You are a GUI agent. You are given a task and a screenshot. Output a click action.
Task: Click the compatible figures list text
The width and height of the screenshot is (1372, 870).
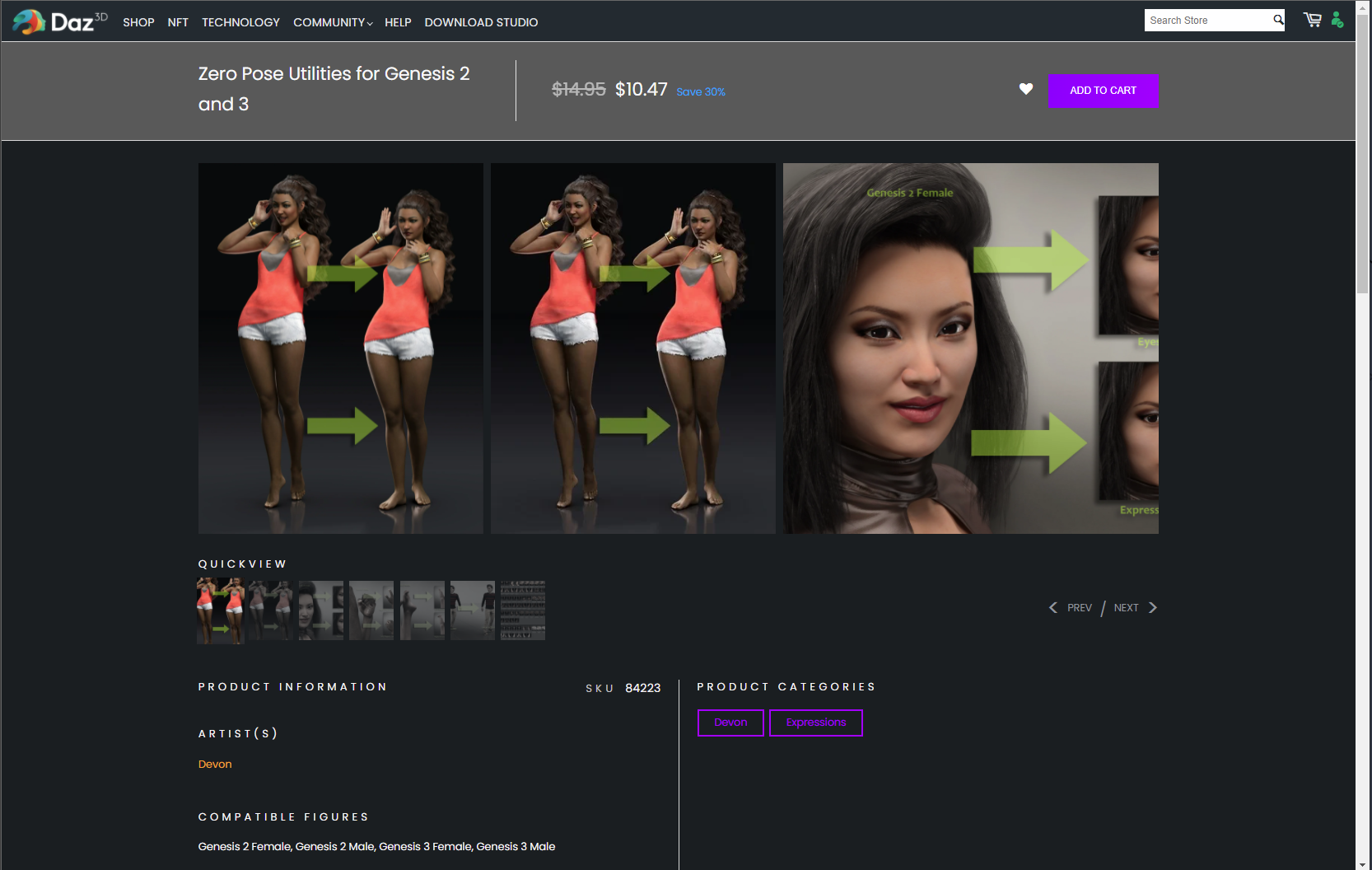point(377,846)
